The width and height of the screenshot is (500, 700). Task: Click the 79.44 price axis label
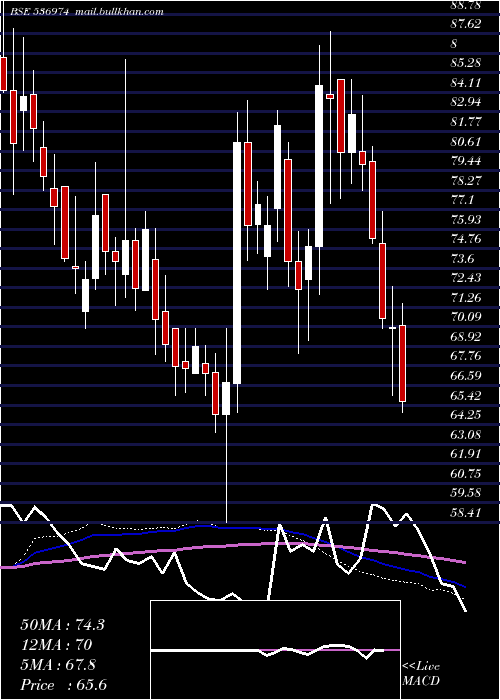point(466,161)
